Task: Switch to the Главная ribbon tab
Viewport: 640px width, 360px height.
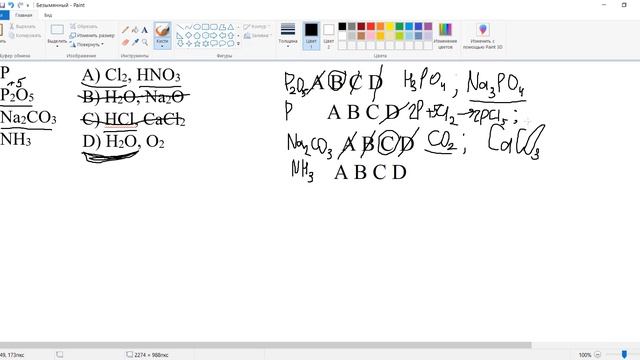Action: tap(23, 15)
